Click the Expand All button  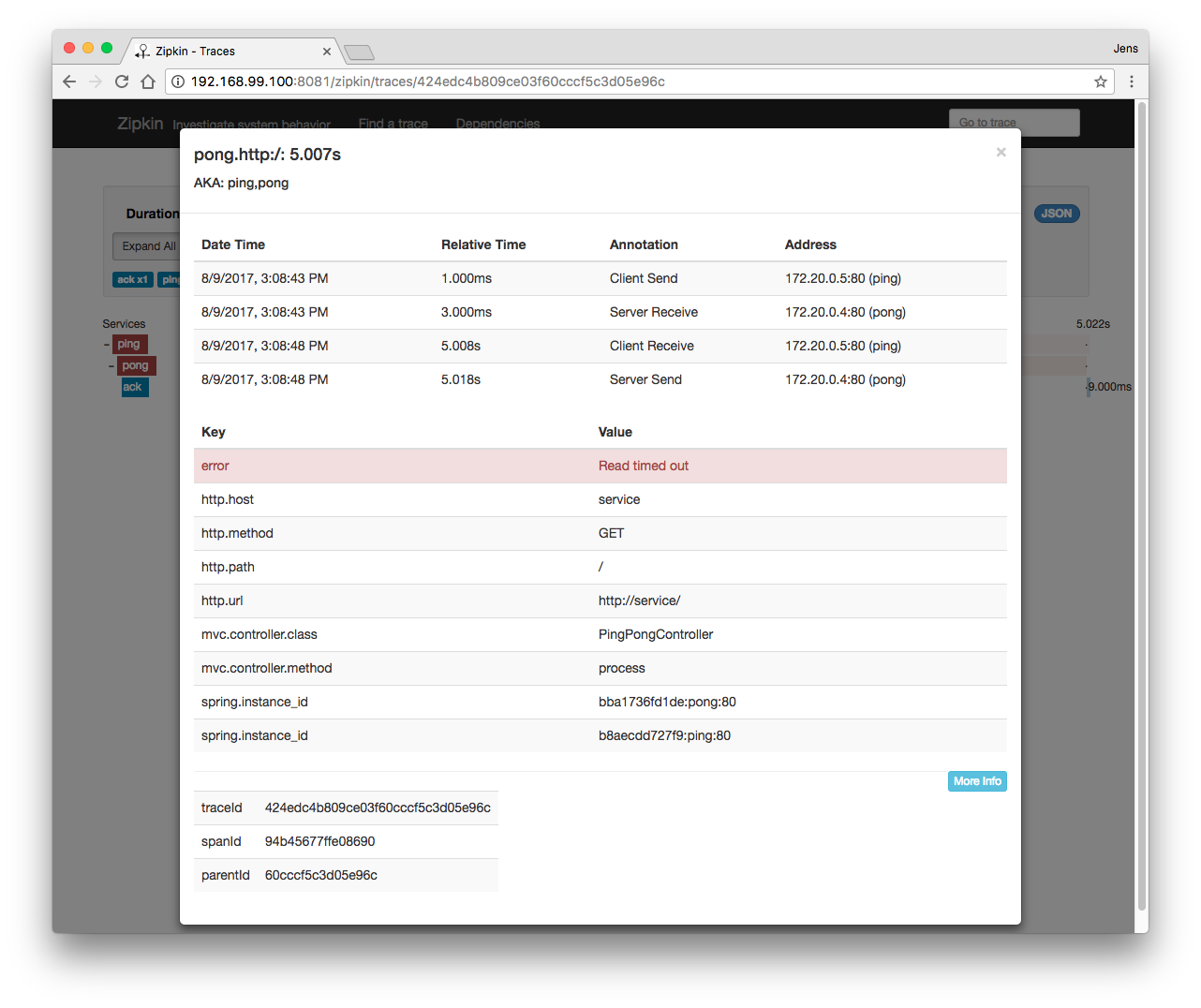point(147,246)
